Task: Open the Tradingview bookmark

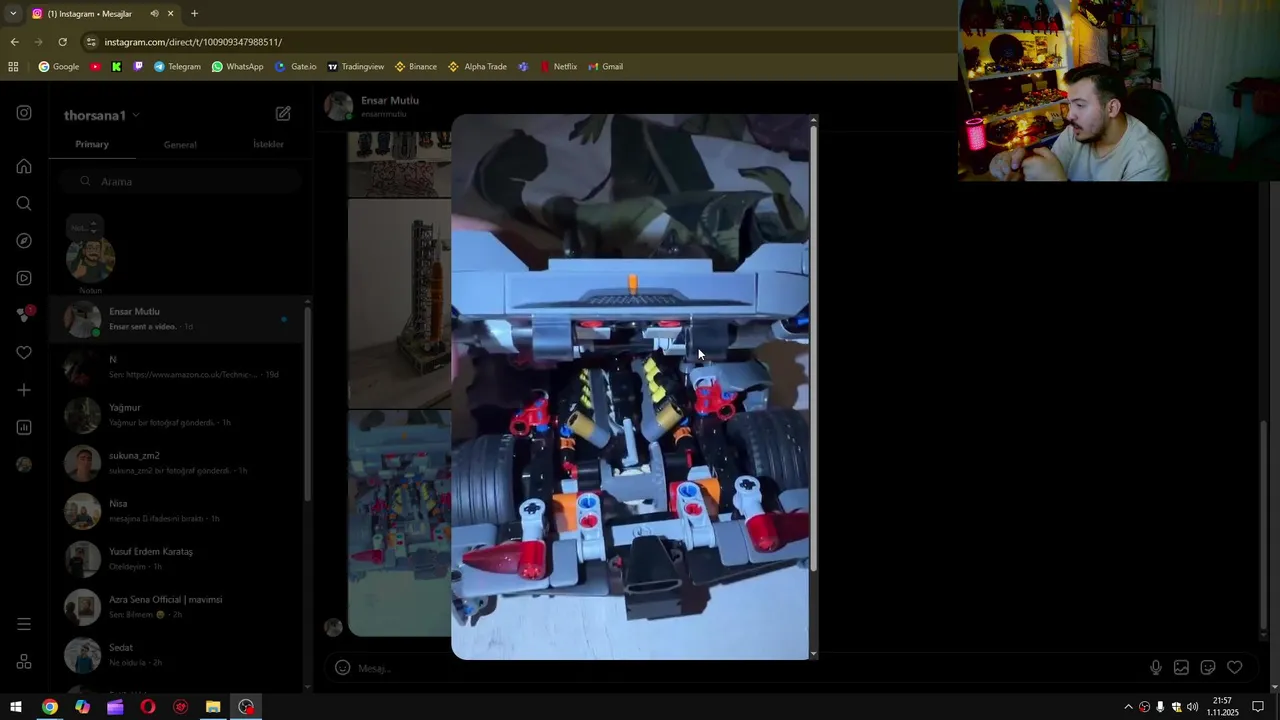Action: pos(355,67)
